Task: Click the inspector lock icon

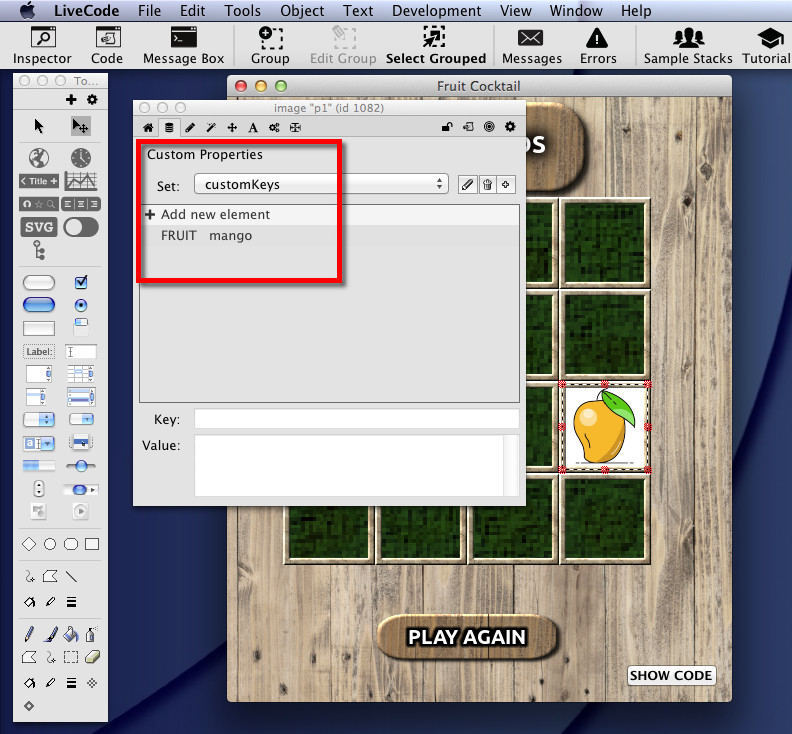Action: (447, 127)
